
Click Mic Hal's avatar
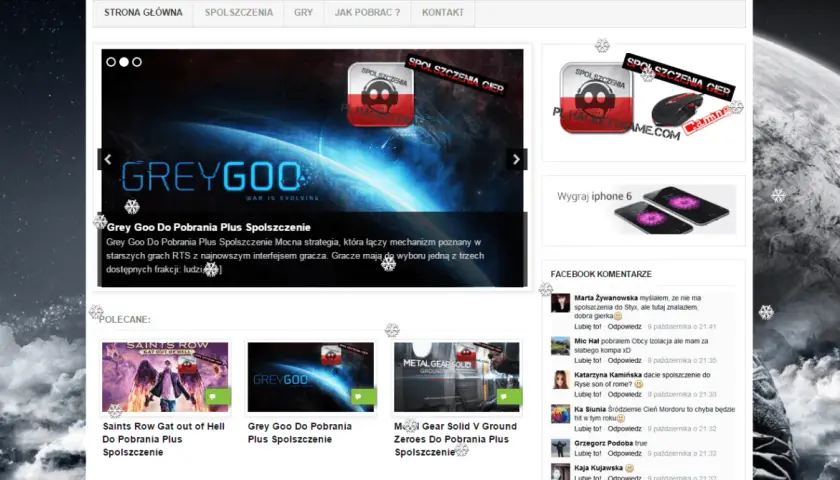click(560, 346)
